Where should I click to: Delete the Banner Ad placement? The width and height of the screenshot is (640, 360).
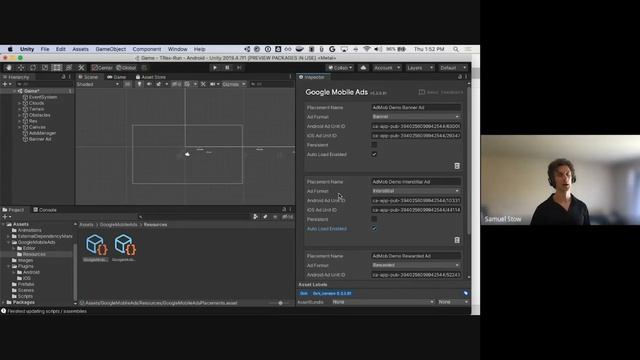tap(457, 166)
